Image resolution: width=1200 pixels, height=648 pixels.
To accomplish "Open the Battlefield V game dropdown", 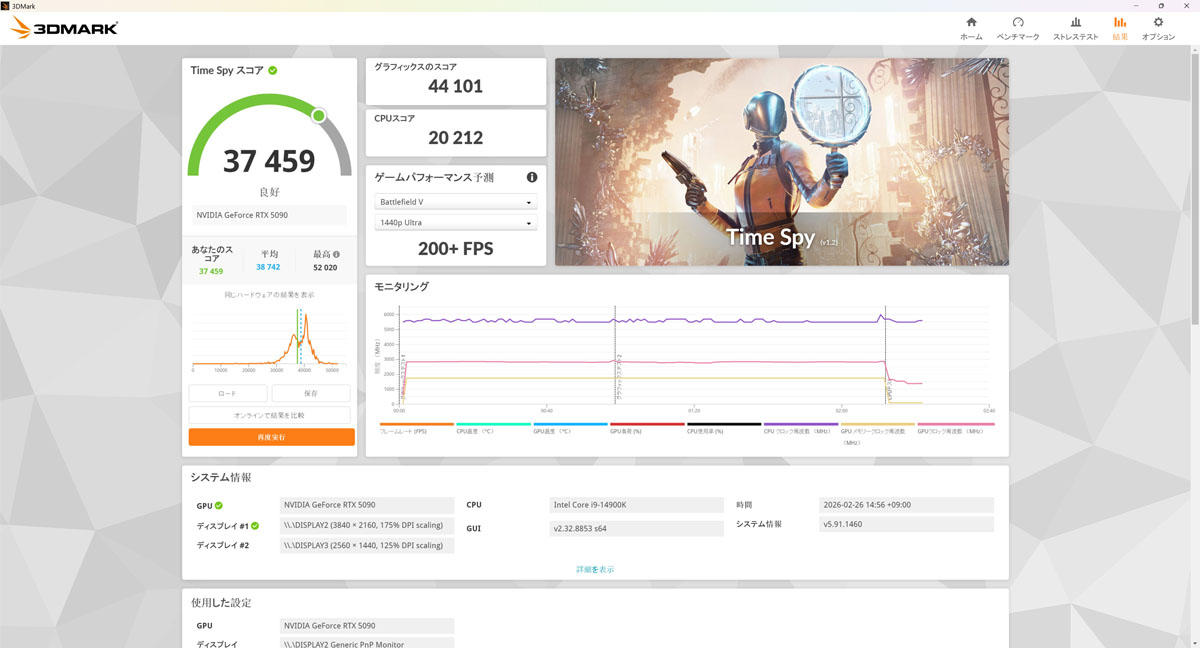I will point(455,202).
